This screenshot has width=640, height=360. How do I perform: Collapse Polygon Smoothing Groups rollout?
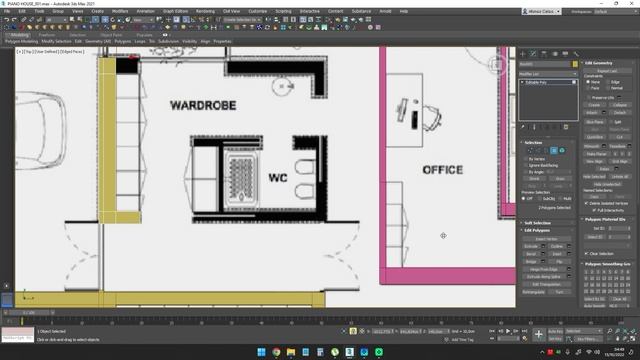point(607,264)
